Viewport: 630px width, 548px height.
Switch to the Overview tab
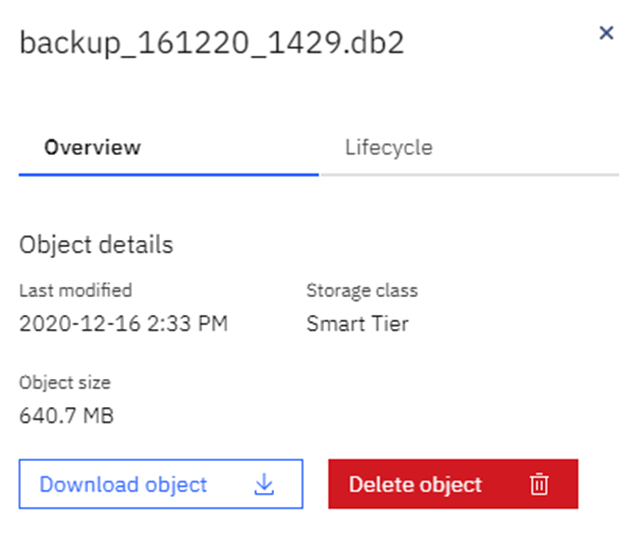[92, 147]
